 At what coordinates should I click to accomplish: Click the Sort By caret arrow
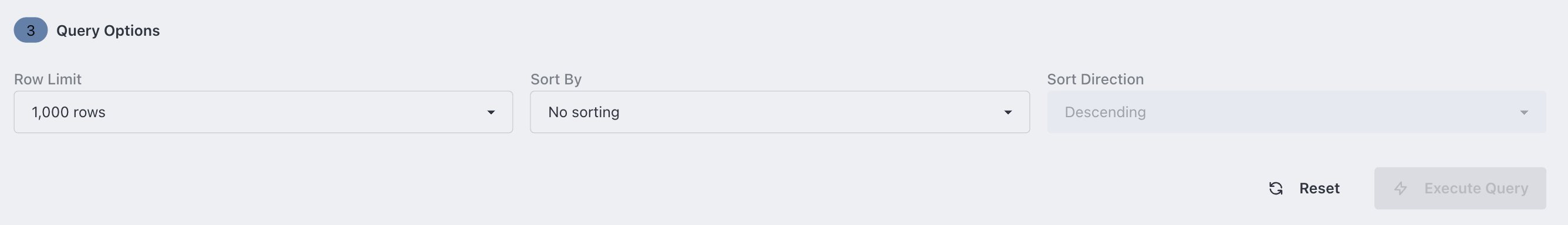[1008, 112]
